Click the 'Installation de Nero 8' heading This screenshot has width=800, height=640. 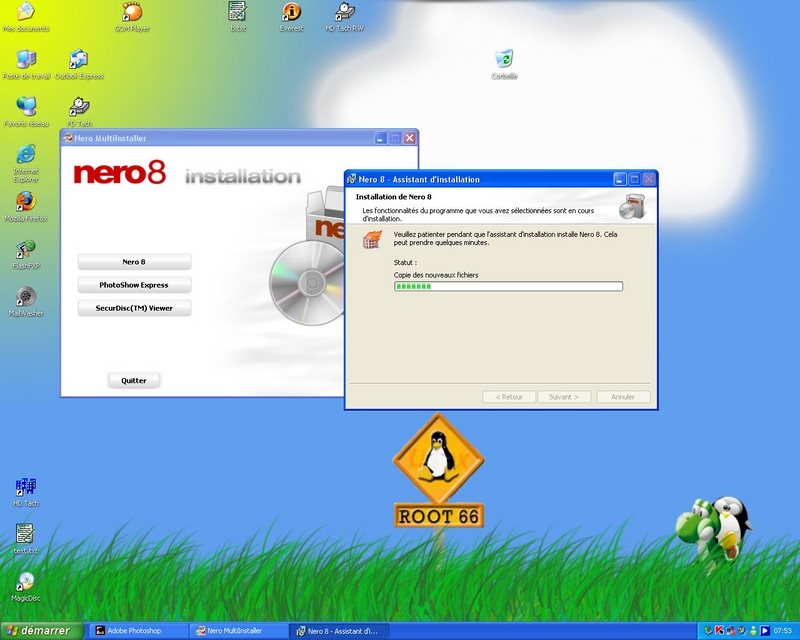(393, 196)
